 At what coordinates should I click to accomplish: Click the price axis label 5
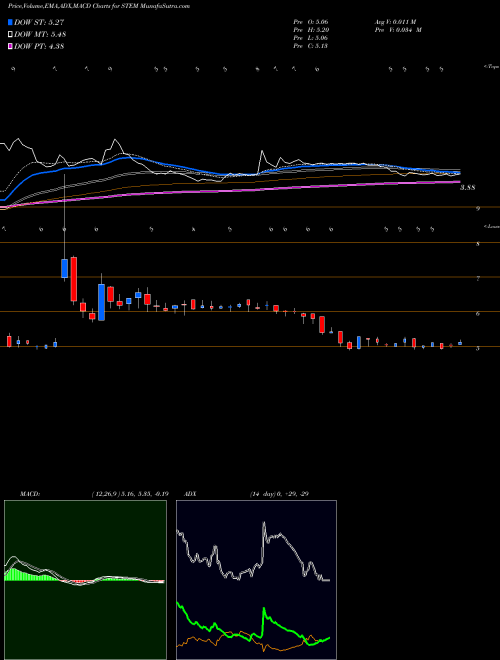tap(478, 349)
